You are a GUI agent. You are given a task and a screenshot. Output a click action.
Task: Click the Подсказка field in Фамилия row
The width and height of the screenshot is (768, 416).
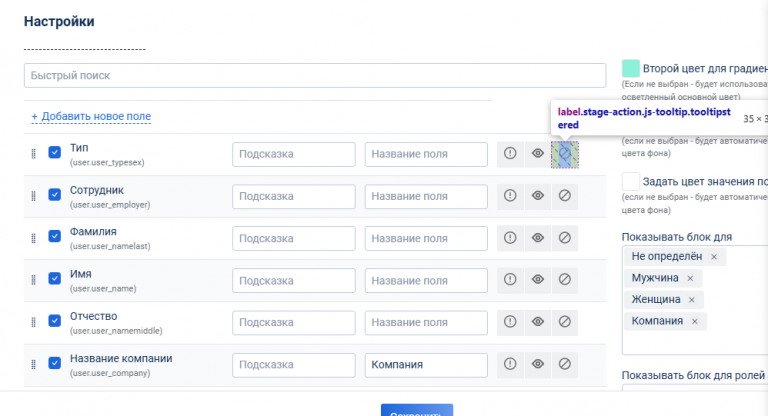(294, 239)
